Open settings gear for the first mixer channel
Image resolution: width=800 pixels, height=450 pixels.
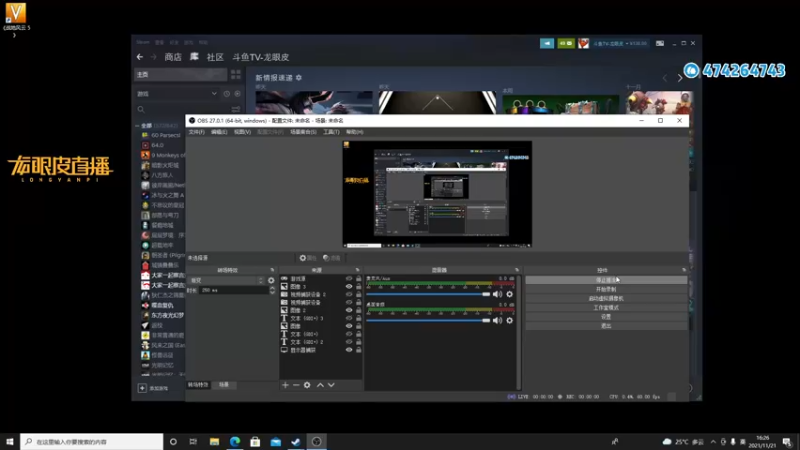coord(509,294)
